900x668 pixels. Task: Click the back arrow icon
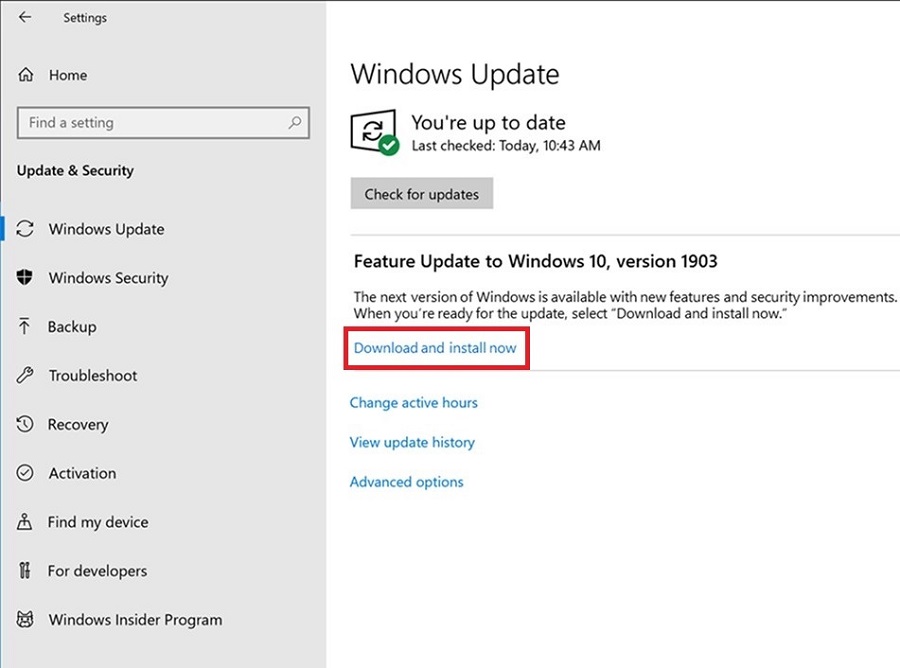(x=25, y=17)
